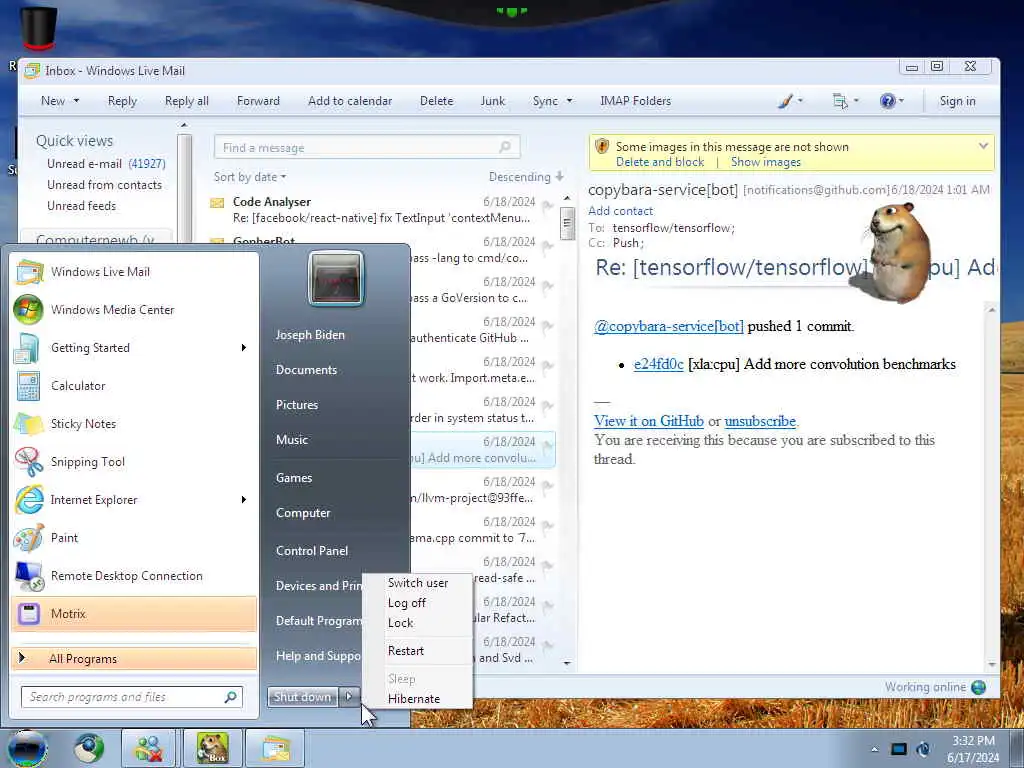The height and width of the screenshot is (768, 1024).
Task: Open the Sort by date dropdown
Action: tap(249, 177)
